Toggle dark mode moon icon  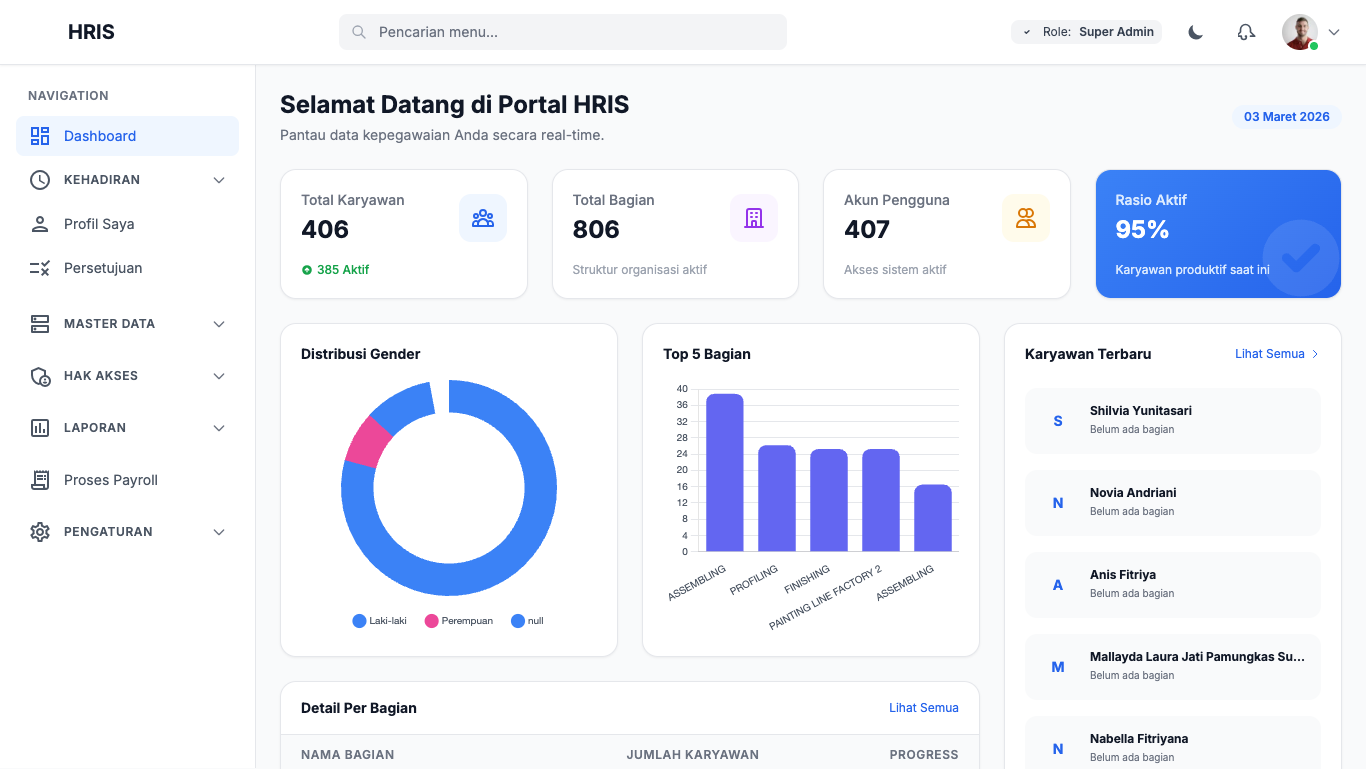(x=1195, y=32)
